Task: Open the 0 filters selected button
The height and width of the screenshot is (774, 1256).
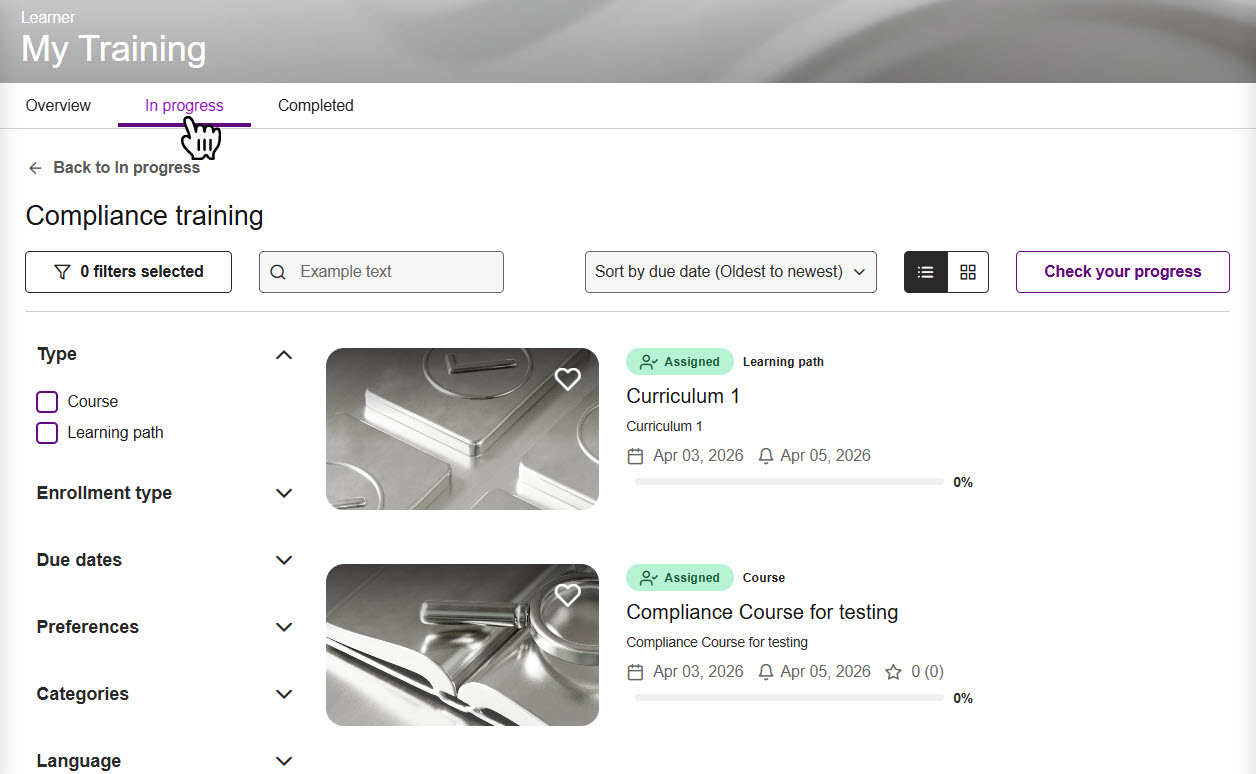Action: click(128, 272)
